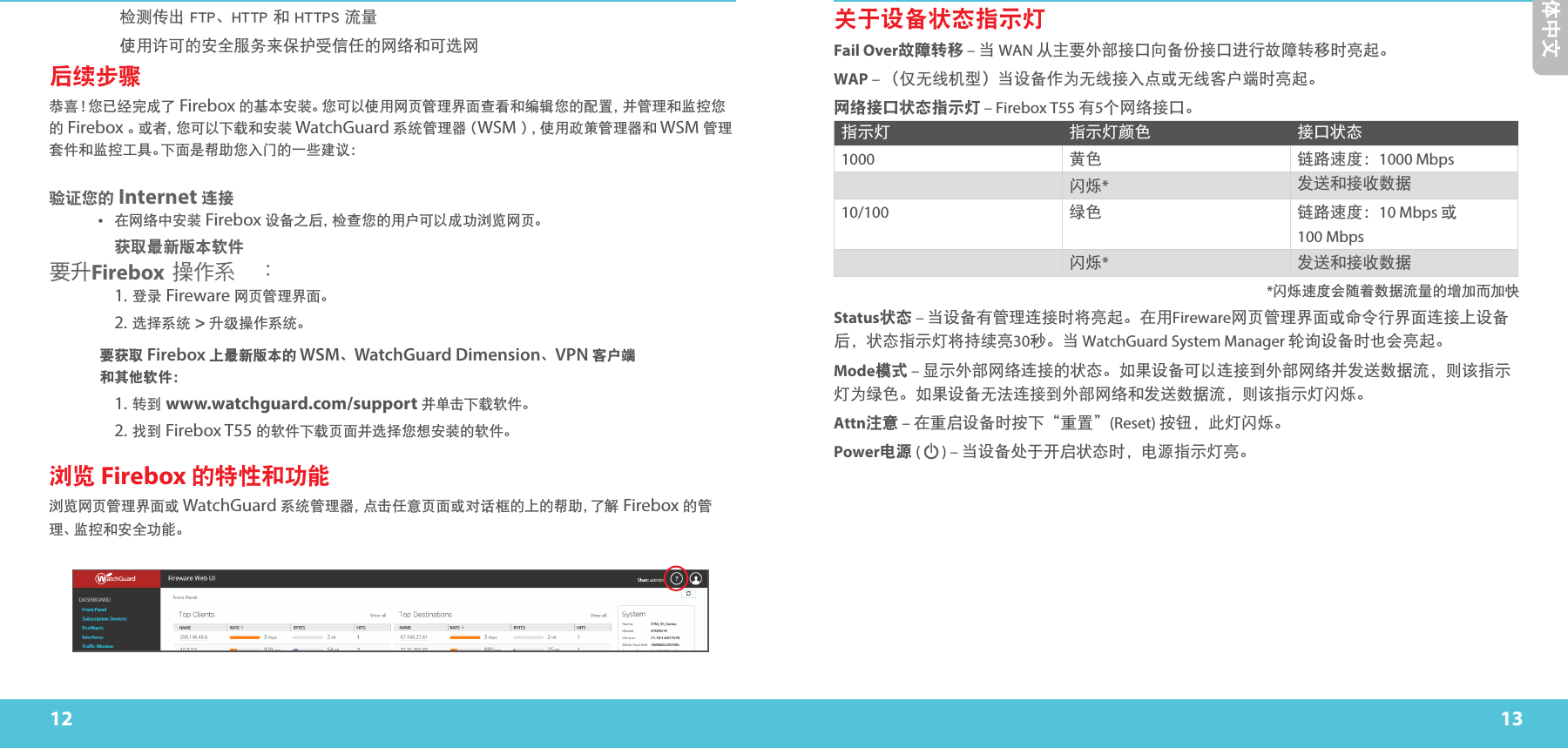The width and height of the screenshot is (1568, 748).
Task: Click the System panel heading
Action: (633, 614)
